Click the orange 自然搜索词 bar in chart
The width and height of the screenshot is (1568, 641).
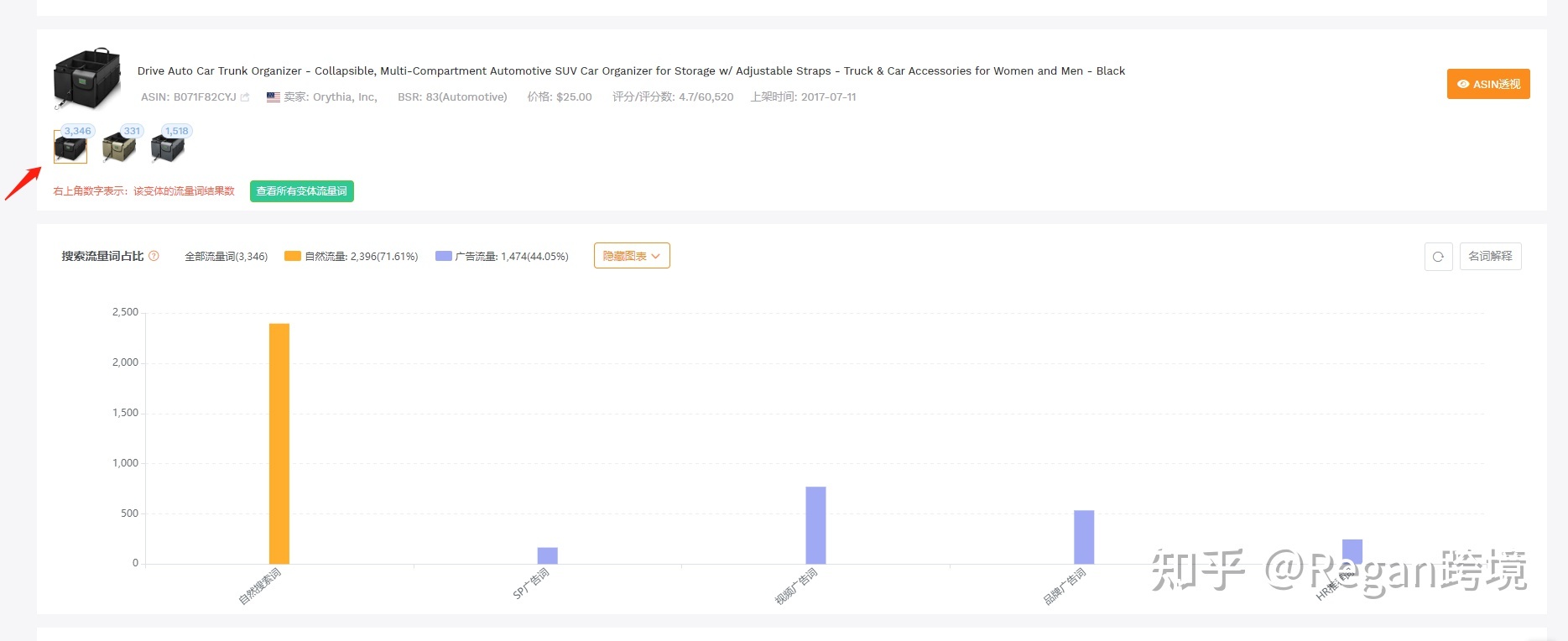(279, 443)
